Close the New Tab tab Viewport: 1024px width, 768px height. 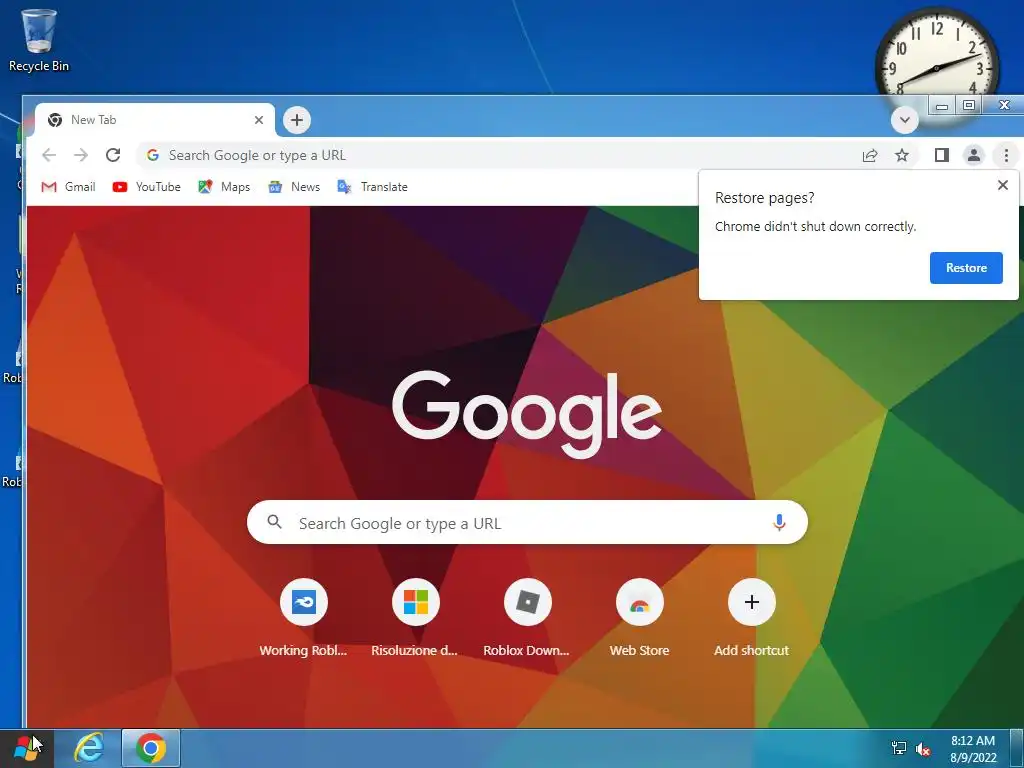259,120
